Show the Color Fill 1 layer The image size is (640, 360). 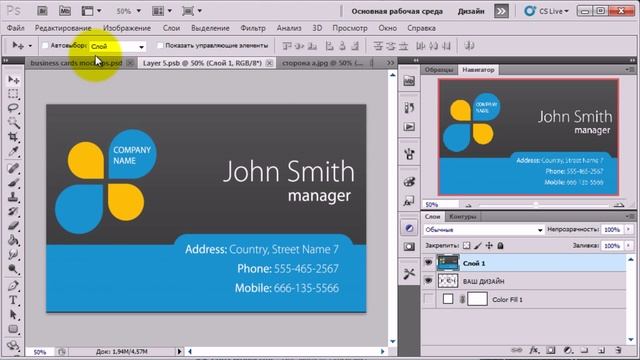pos(428,299)
